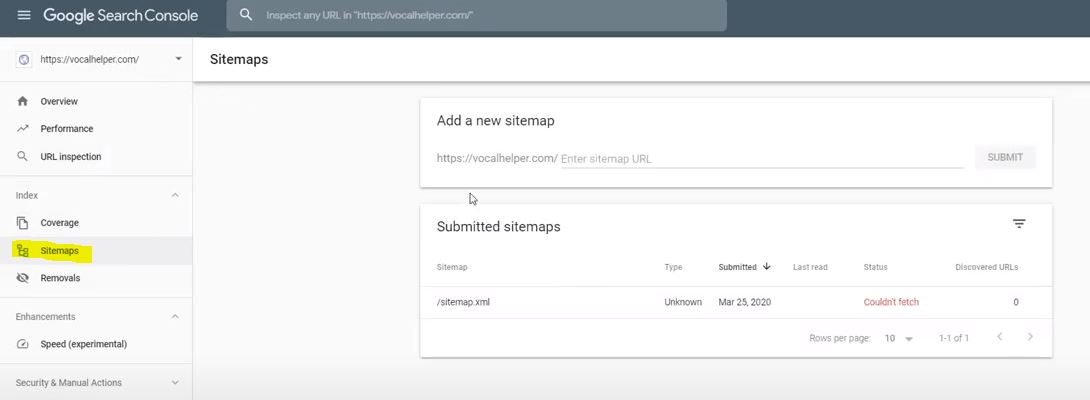1090x400 pixels.
Task: Open the Rows per page dropdown
Action: [899, 339]
